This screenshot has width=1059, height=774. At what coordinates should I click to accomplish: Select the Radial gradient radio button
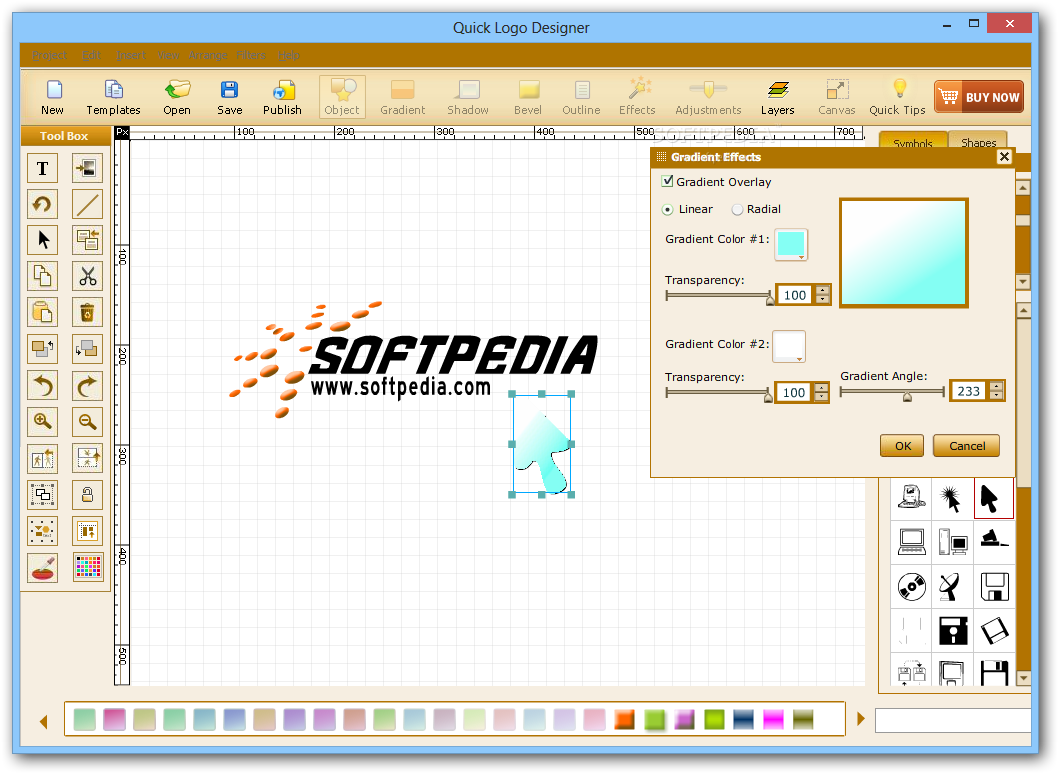(x=737, y=209)
